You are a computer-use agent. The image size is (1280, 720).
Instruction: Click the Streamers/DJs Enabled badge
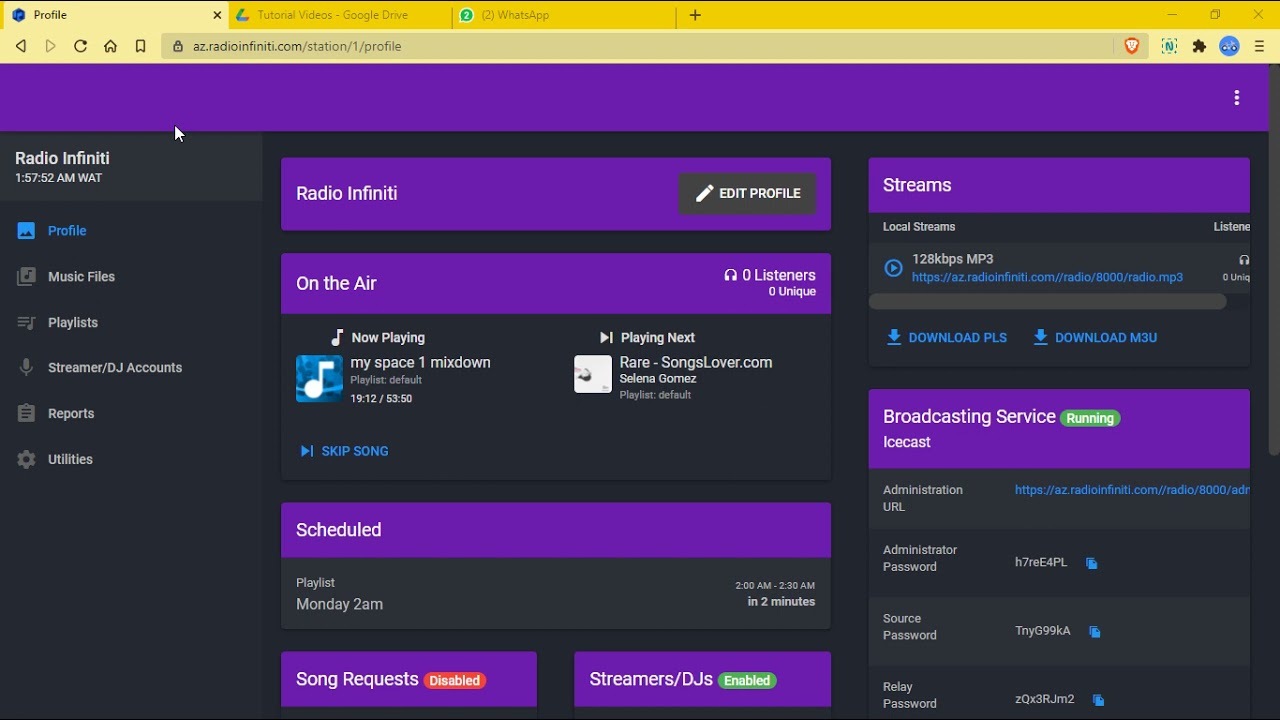point(747,681)
